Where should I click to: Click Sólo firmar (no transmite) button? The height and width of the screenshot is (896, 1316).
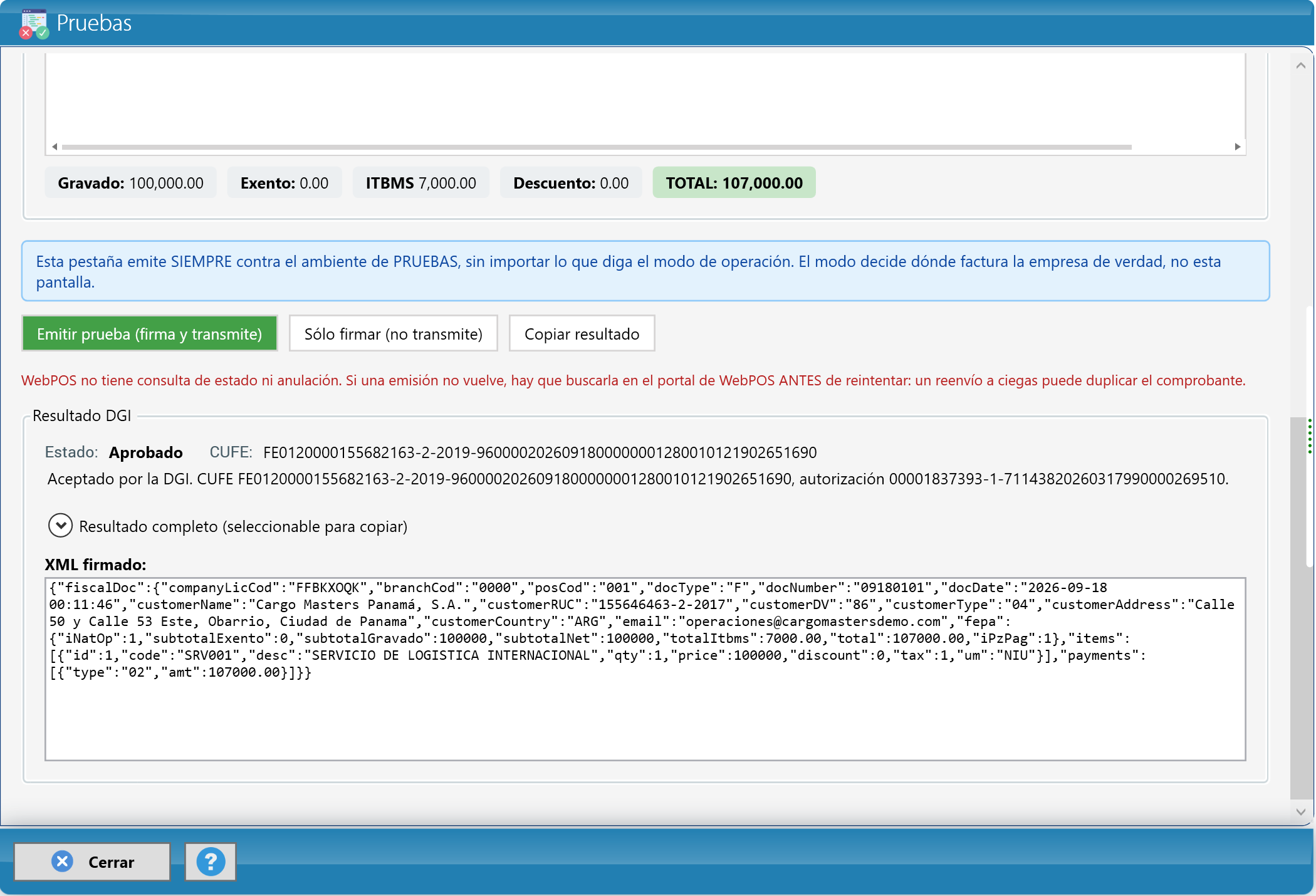(x=394, y=333)
